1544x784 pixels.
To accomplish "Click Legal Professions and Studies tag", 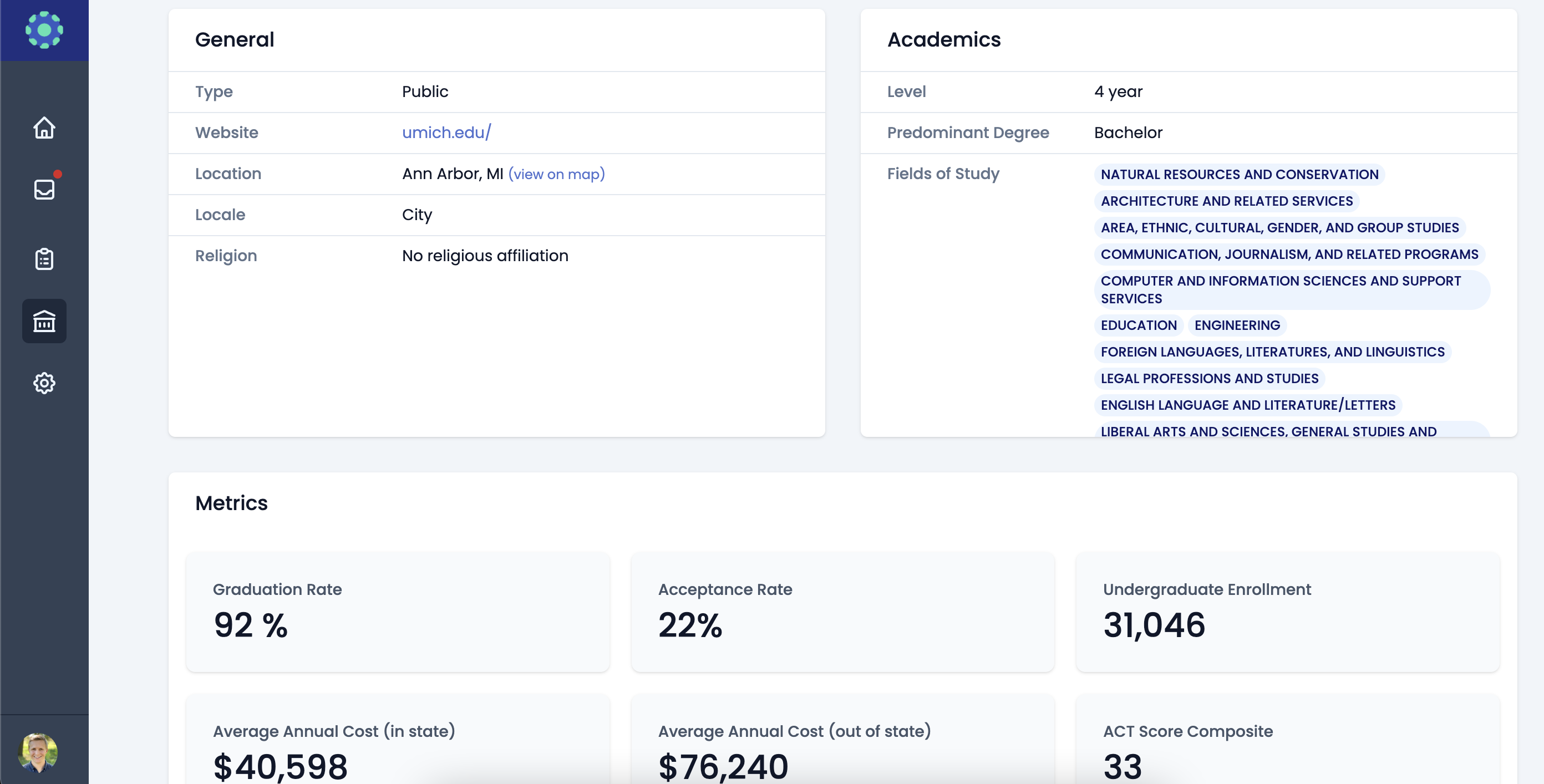I will coord(1209,379).
